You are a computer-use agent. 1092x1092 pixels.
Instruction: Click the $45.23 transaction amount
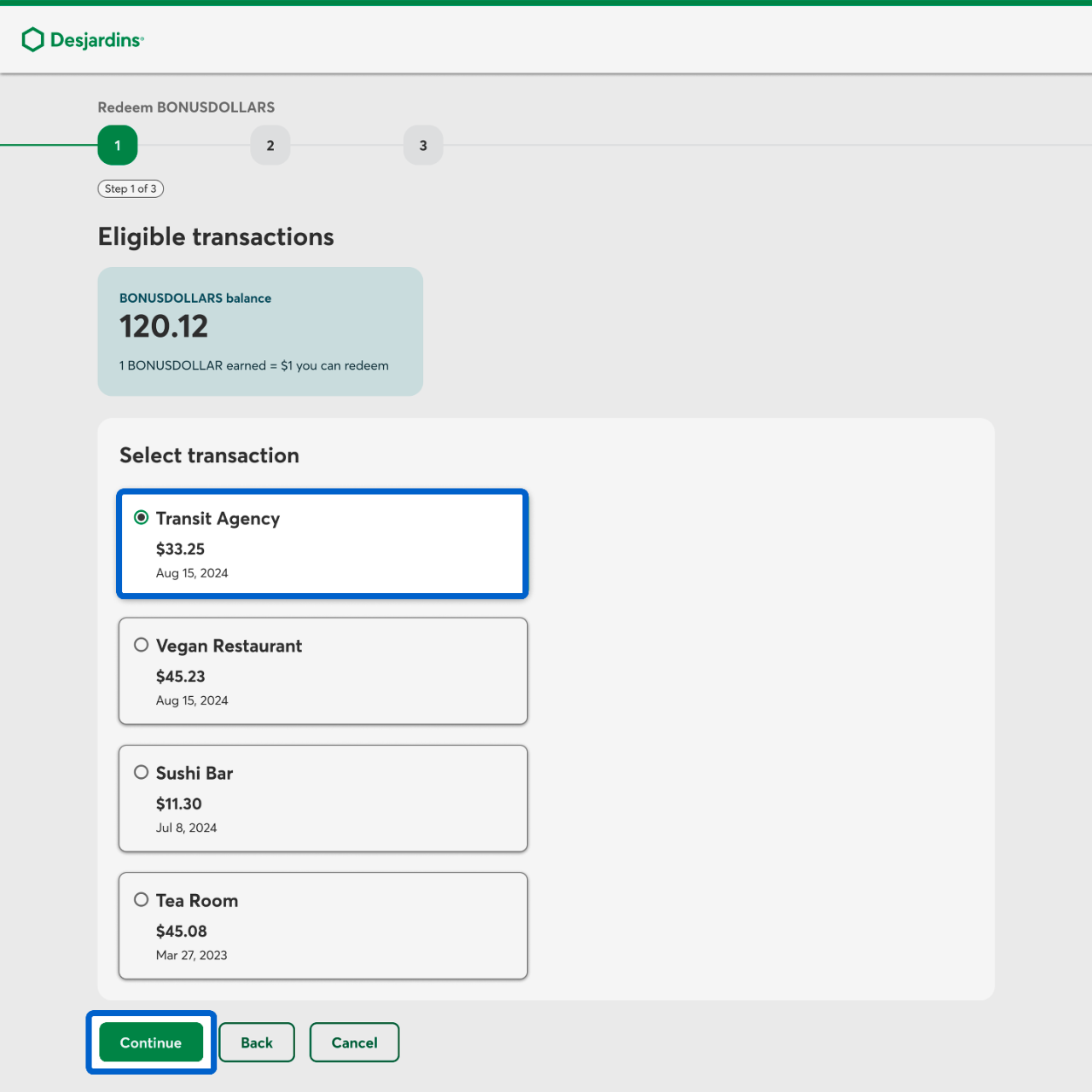pyautogui.click(x=181, y=677)
